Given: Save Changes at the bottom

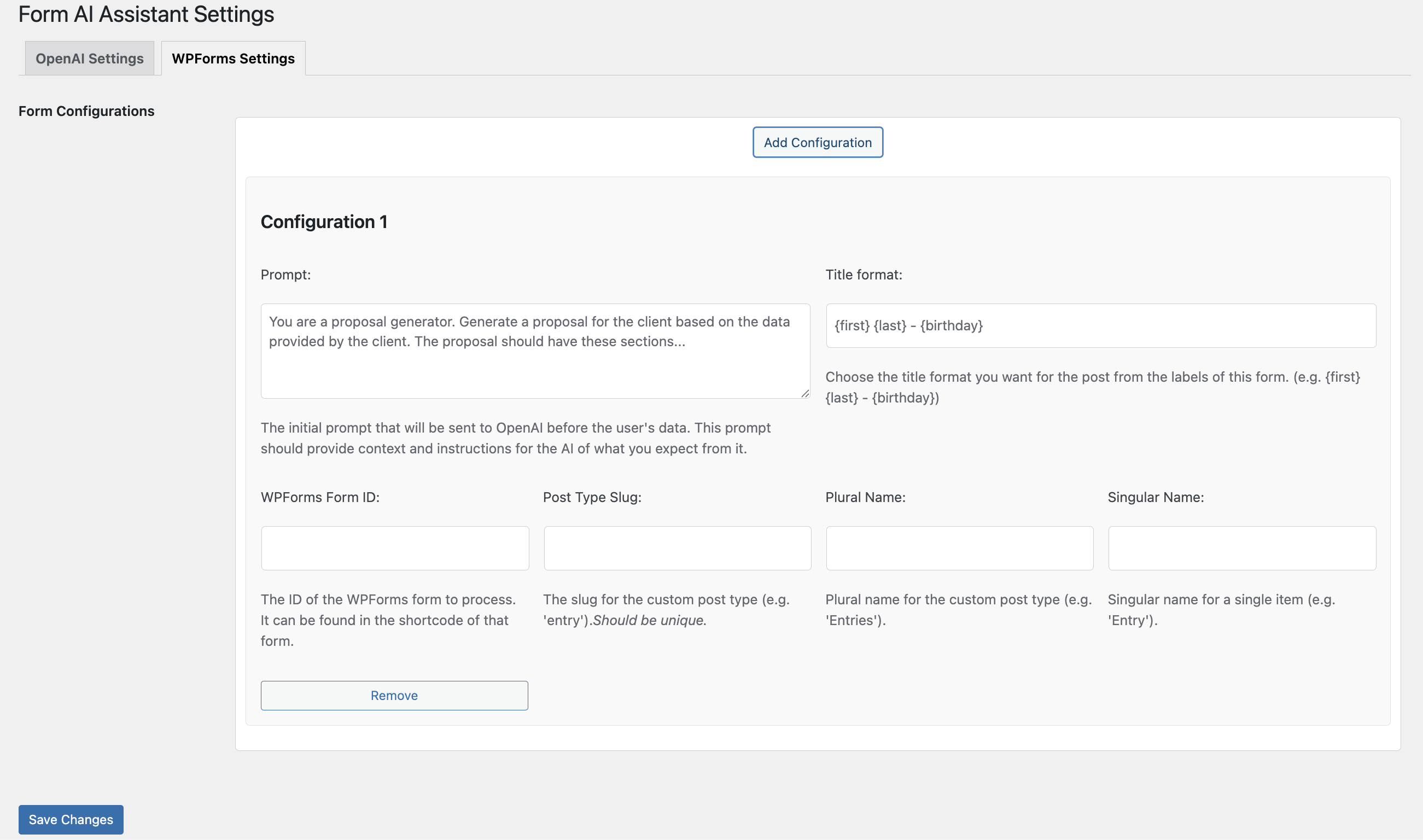Looking at the screenshot, I should [x=71, y=819].
